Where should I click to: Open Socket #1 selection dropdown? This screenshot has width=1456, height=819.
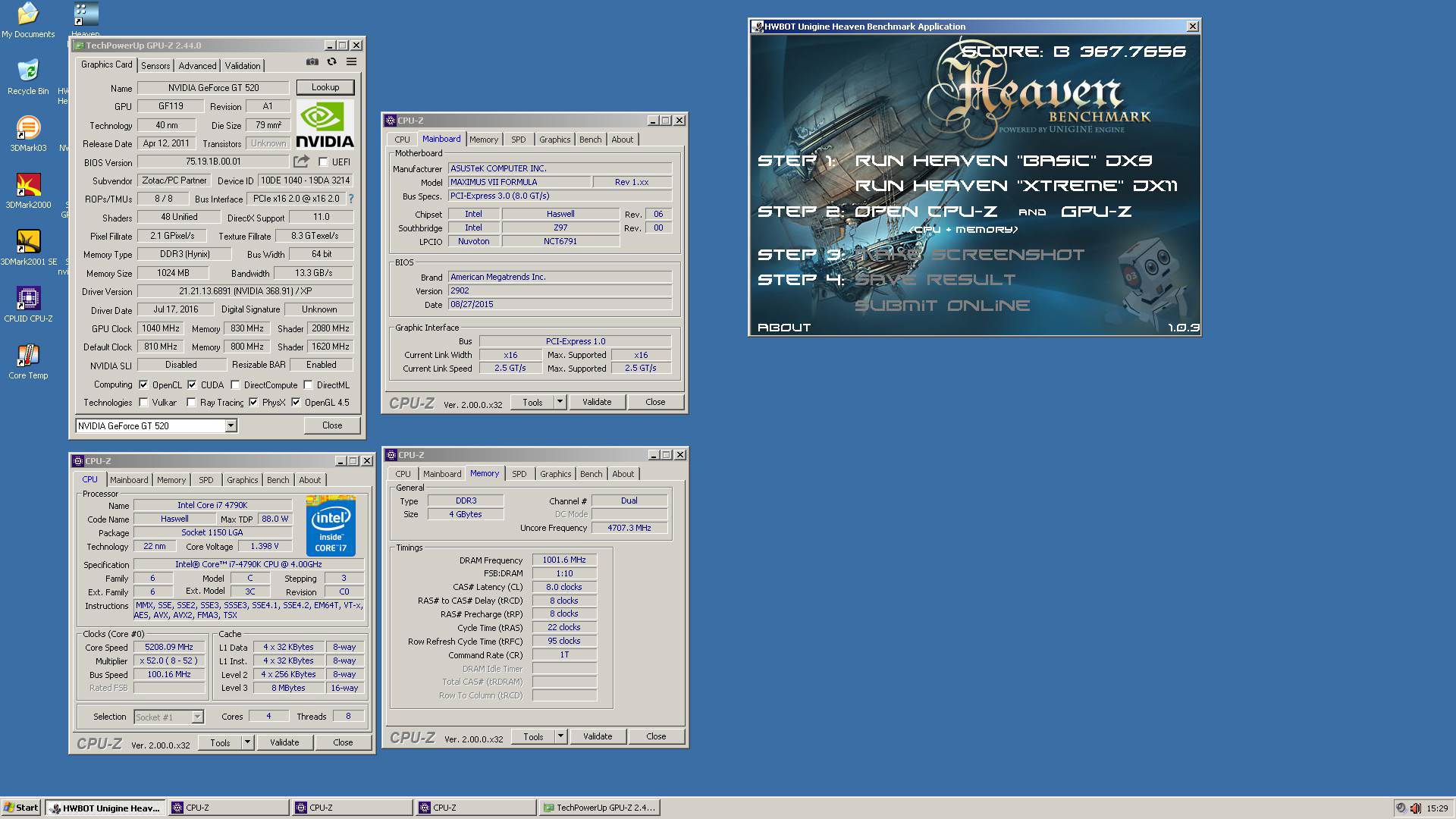coord(168,717)
